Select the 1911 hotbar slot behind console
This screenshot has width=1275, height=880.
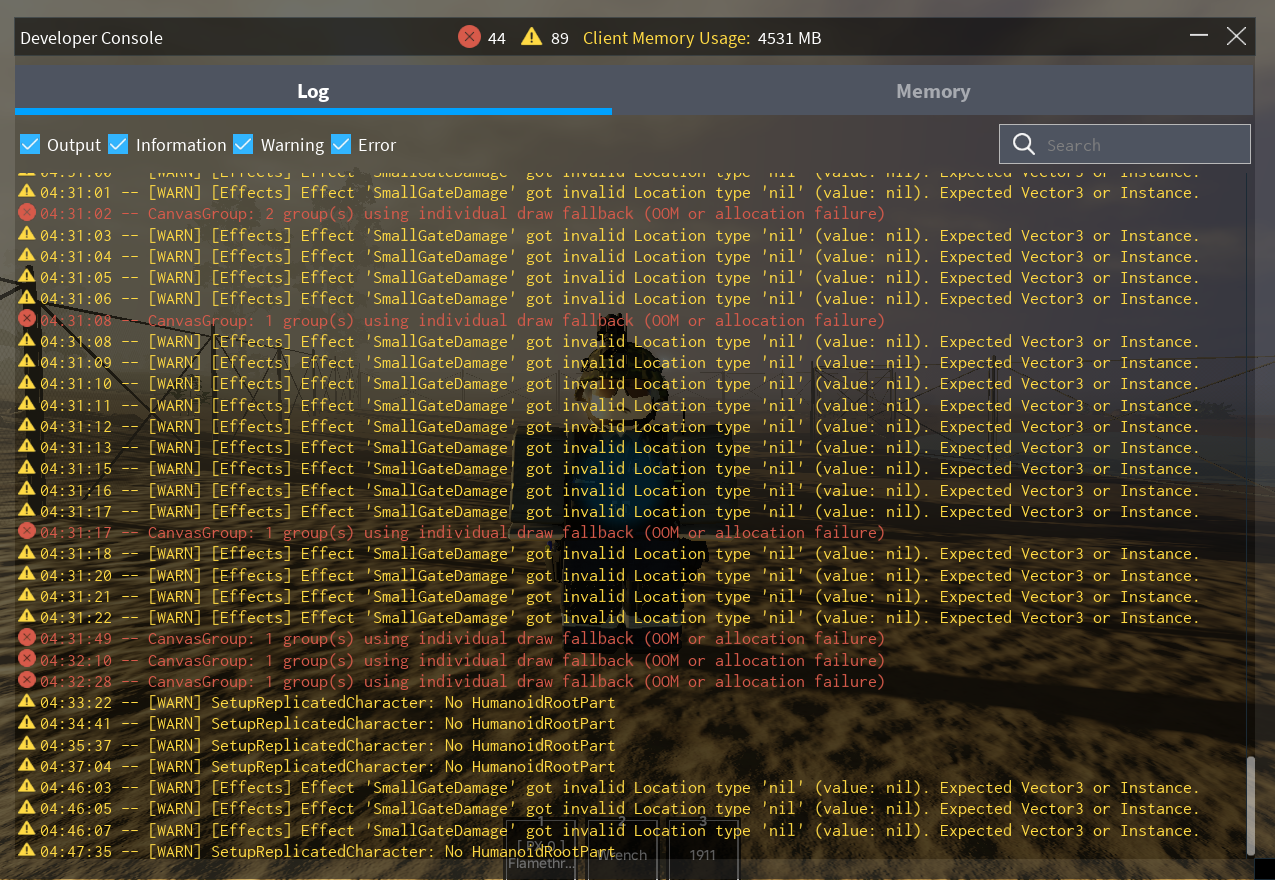tap(704, 849)
